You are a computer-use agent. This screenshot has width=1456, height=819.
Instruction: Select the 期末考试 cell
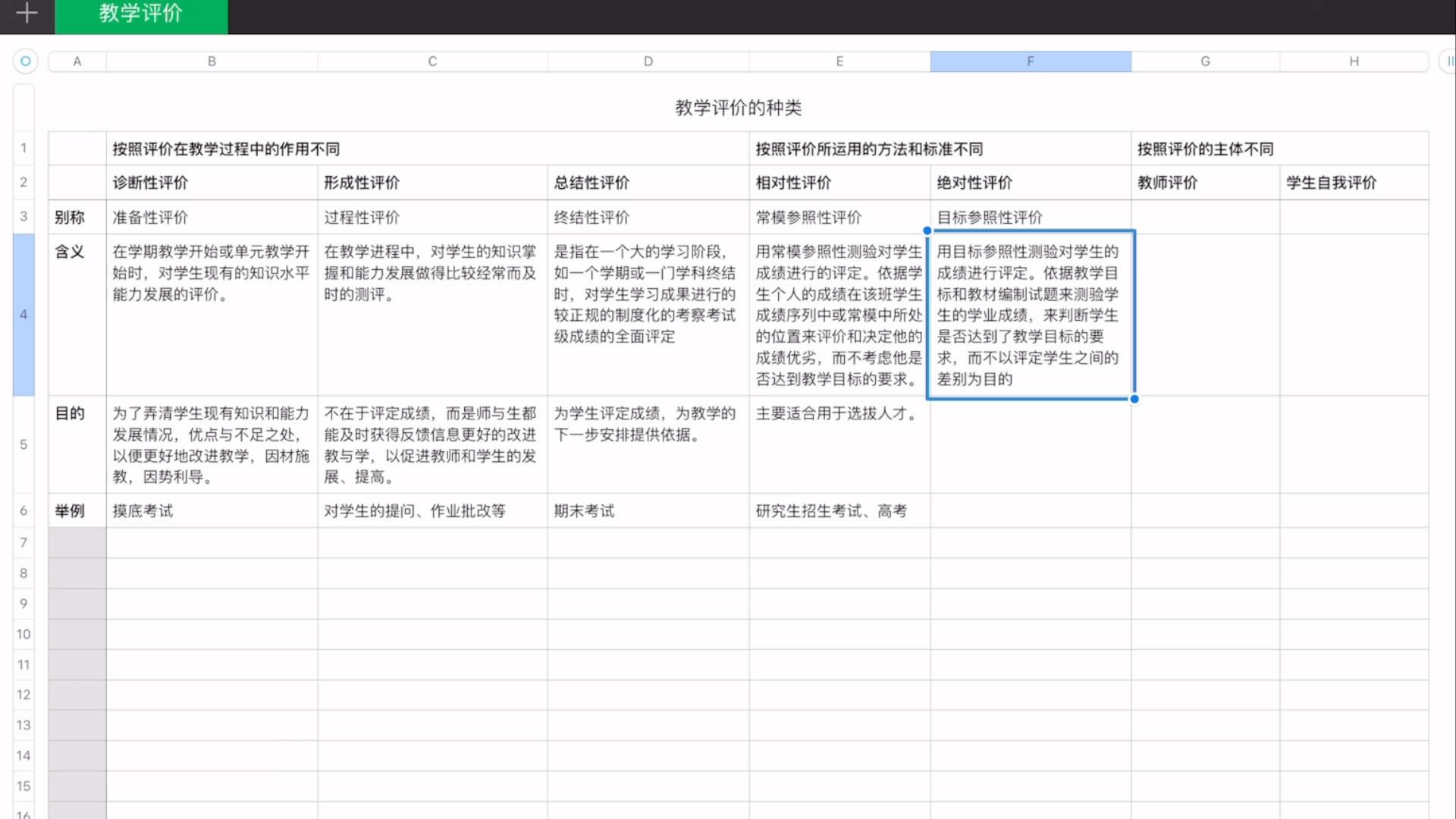(648, 510)
